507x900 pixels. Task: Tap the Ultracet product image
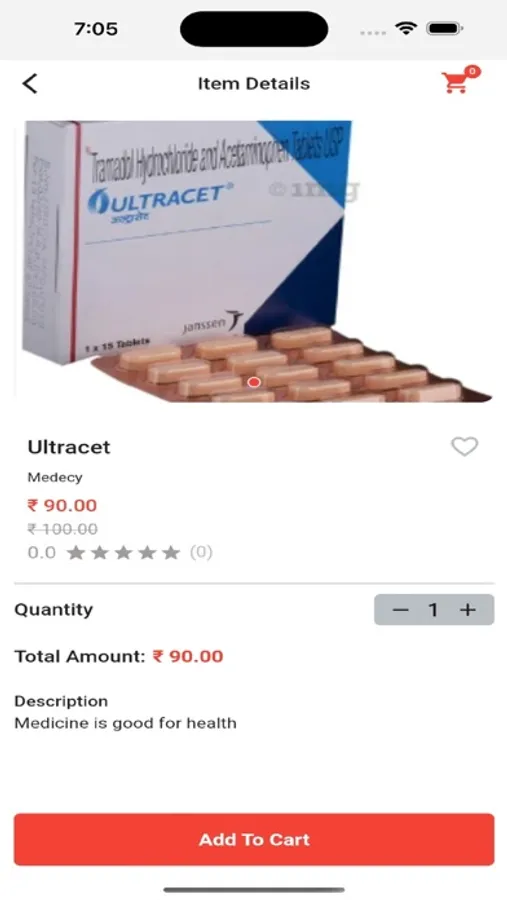(254, 261)
